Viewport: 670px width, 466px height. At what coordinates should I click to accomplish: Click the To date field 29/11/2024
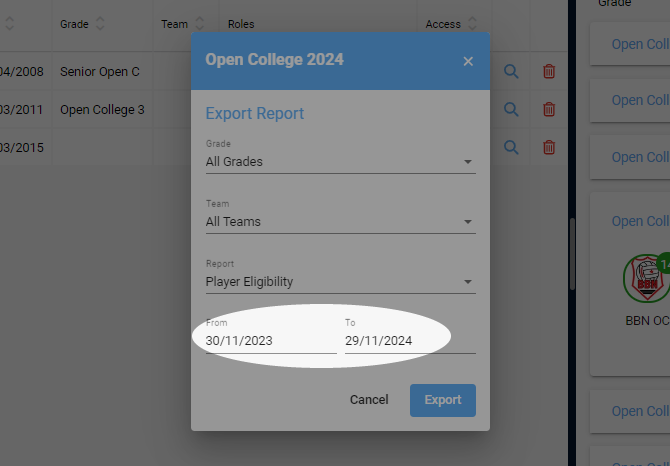pyautogui.click(x=410, y=341)
